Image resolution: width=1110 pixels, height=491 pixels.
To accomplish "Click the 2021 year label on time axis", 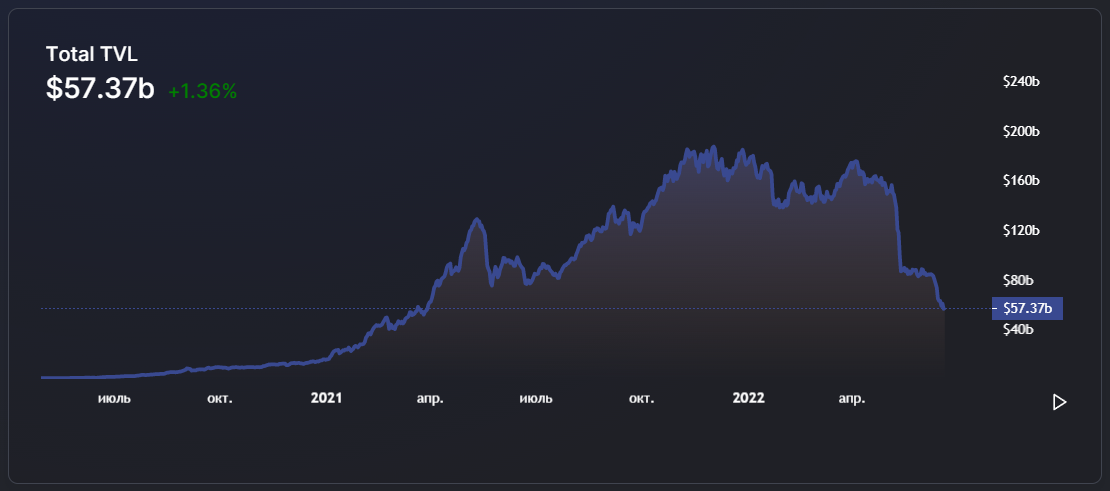I will [326, 398].
